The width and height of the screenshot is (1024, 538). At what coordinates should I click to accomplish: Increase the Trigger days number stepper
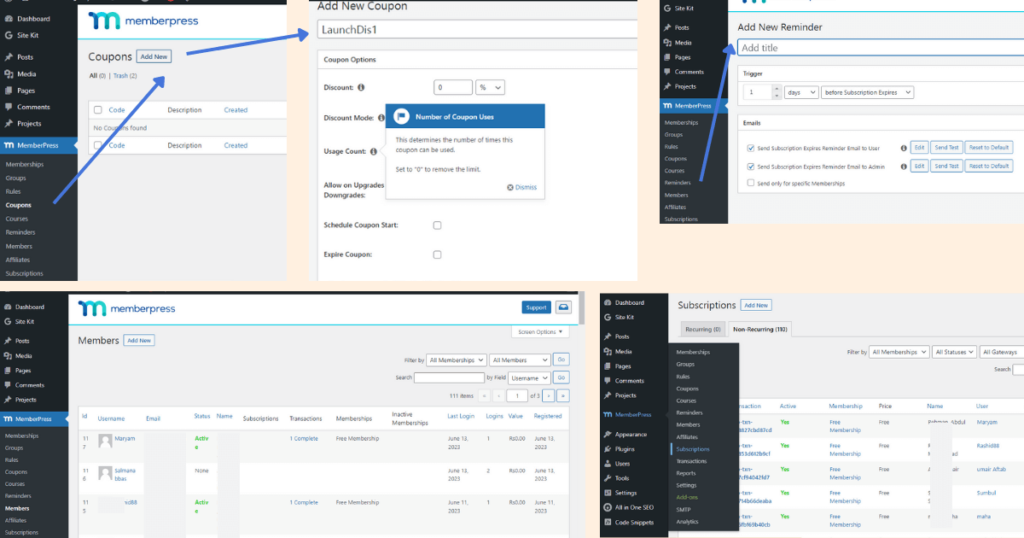pos(776,89)
